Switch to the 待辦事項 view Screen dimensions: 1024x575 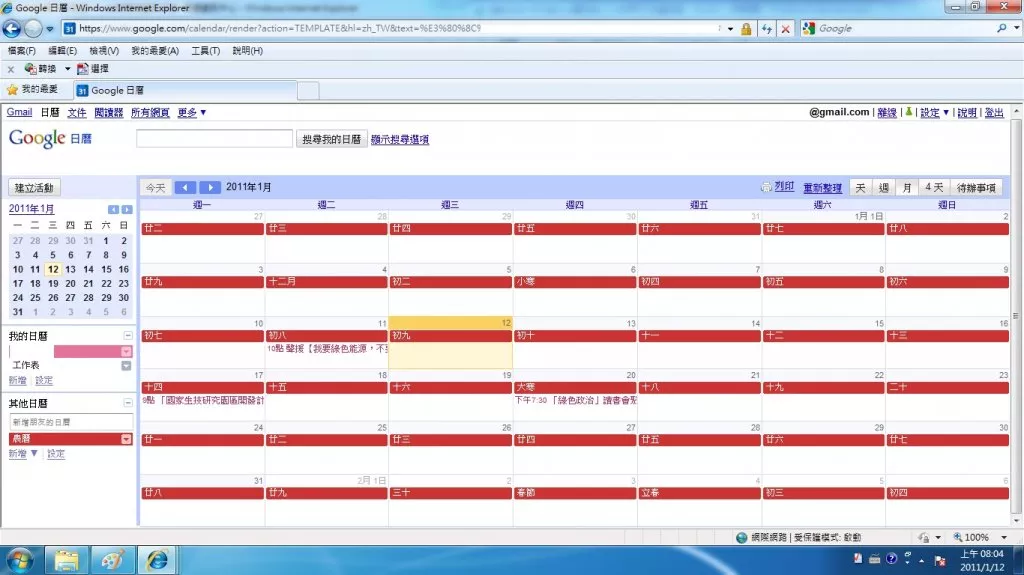point(976,188)
